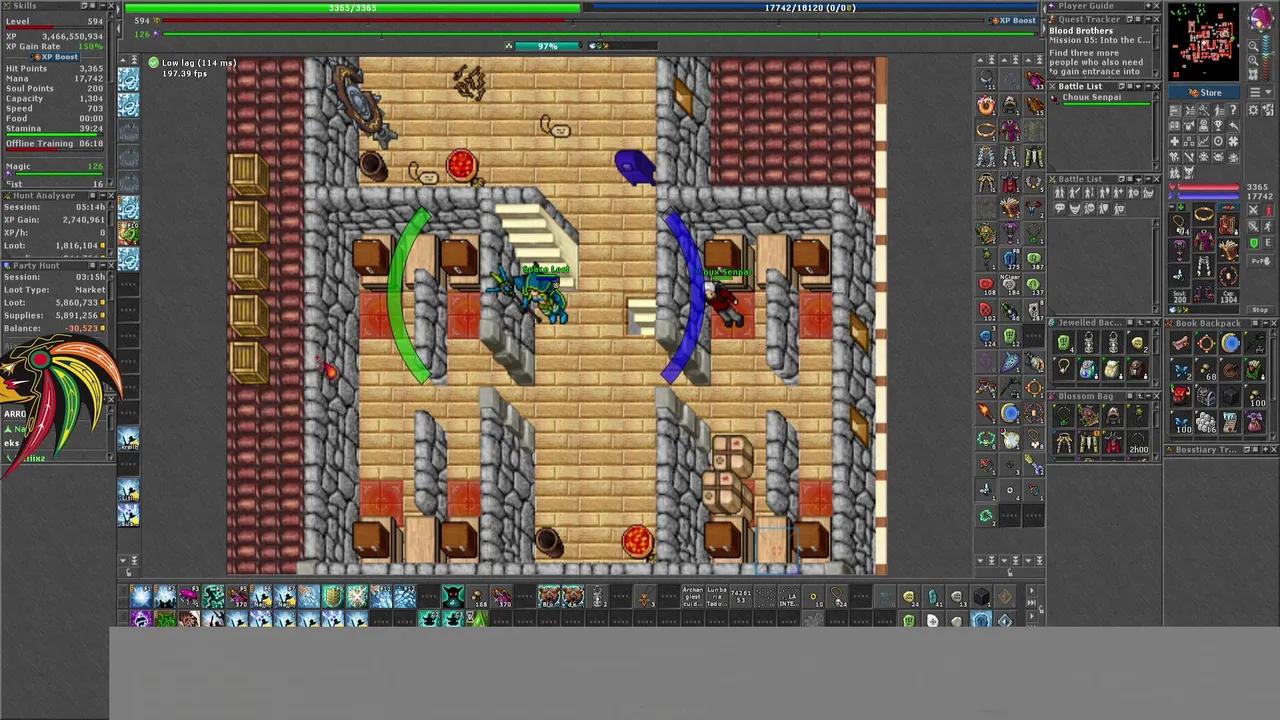Click the donut item on right action bar

tap(986, 104)
